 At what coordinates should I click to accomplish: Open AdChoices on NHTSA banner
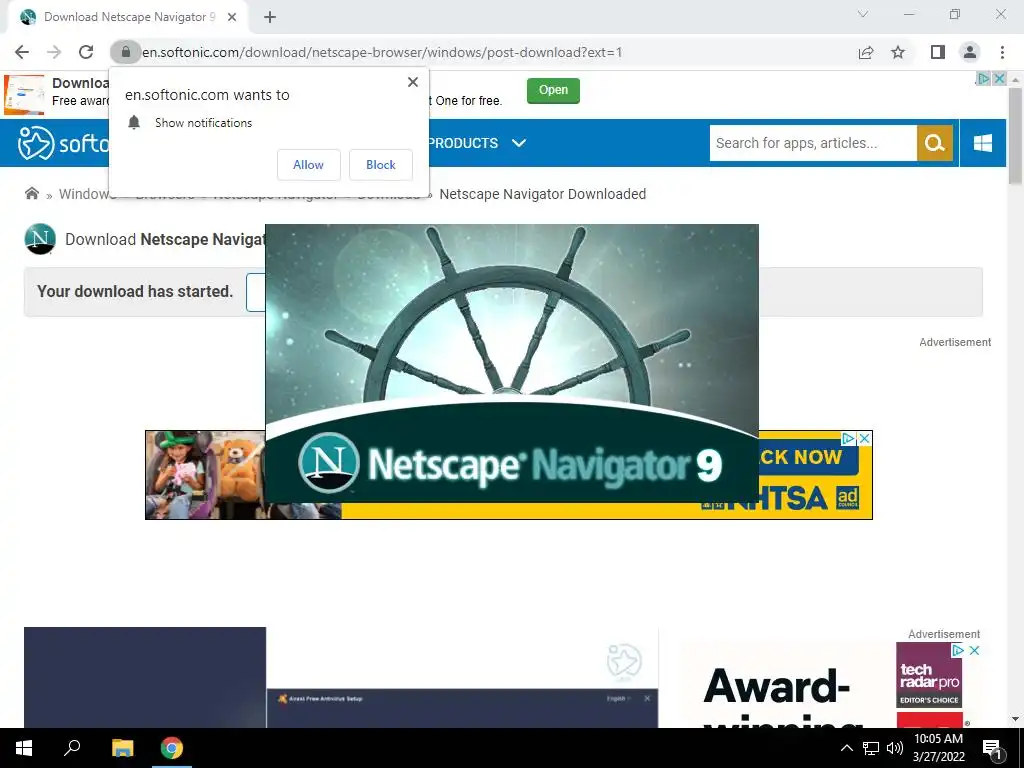(x=848, y=438)
